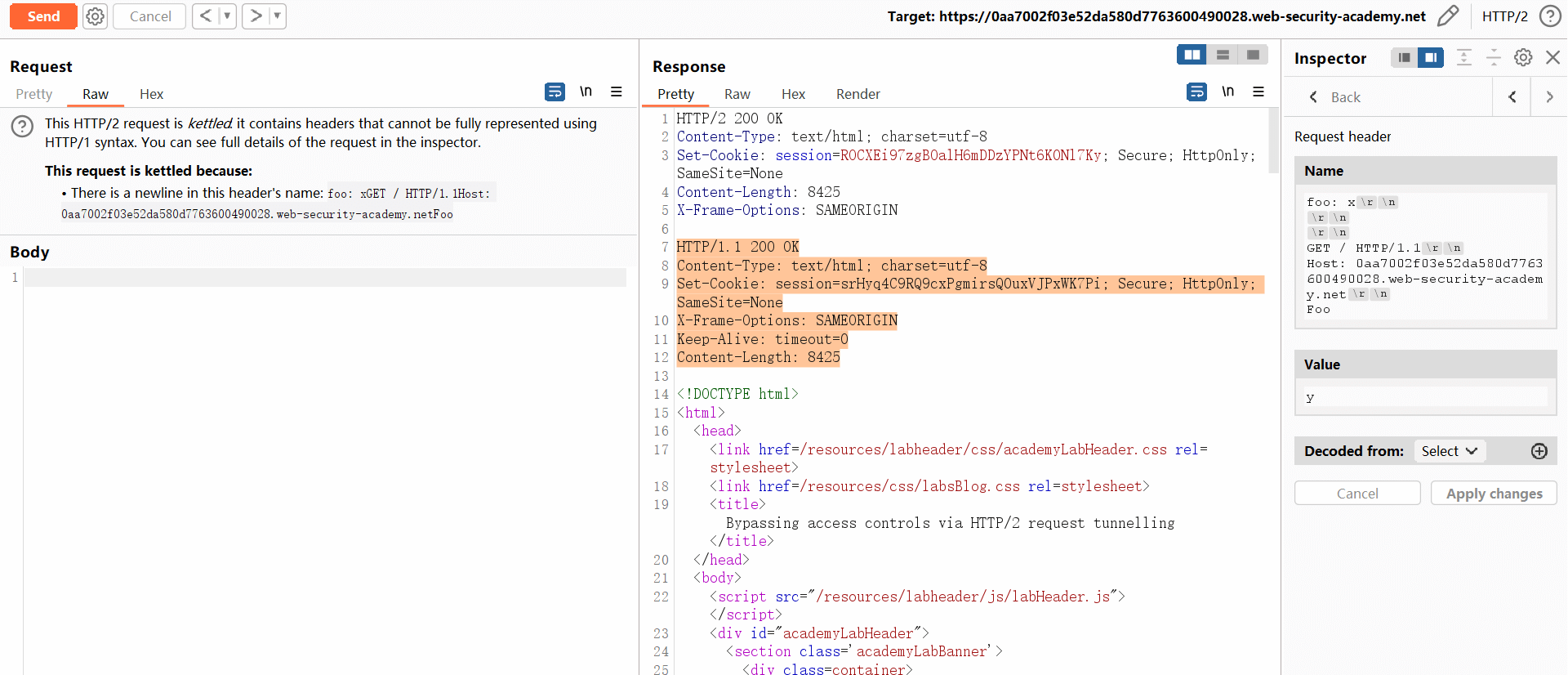The height and width of the screenshot is (675, 1568).
Task: Open dropdown next to back history arrow
Action: (227, 16)
